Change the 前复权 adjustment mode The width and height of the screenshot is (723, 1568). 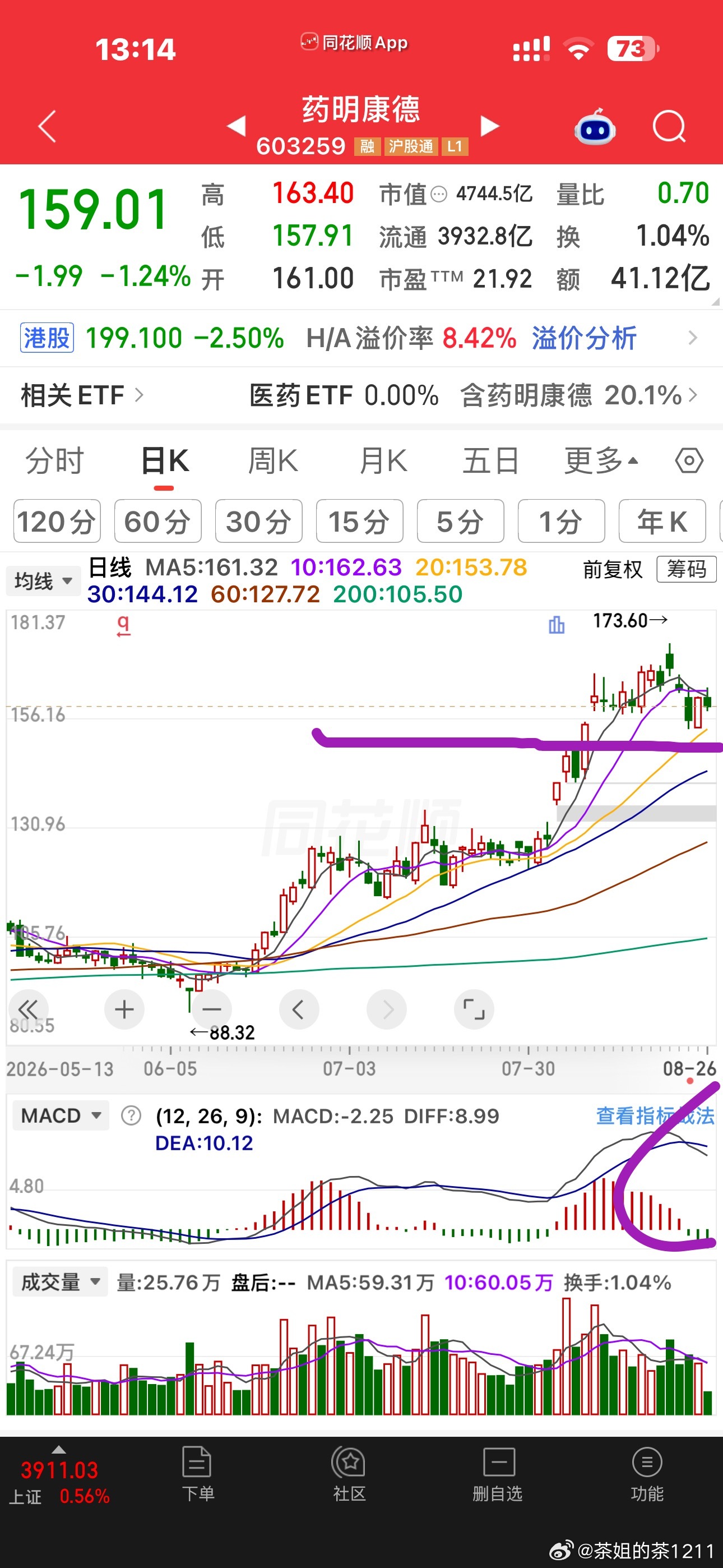click(x=612, y=570)
